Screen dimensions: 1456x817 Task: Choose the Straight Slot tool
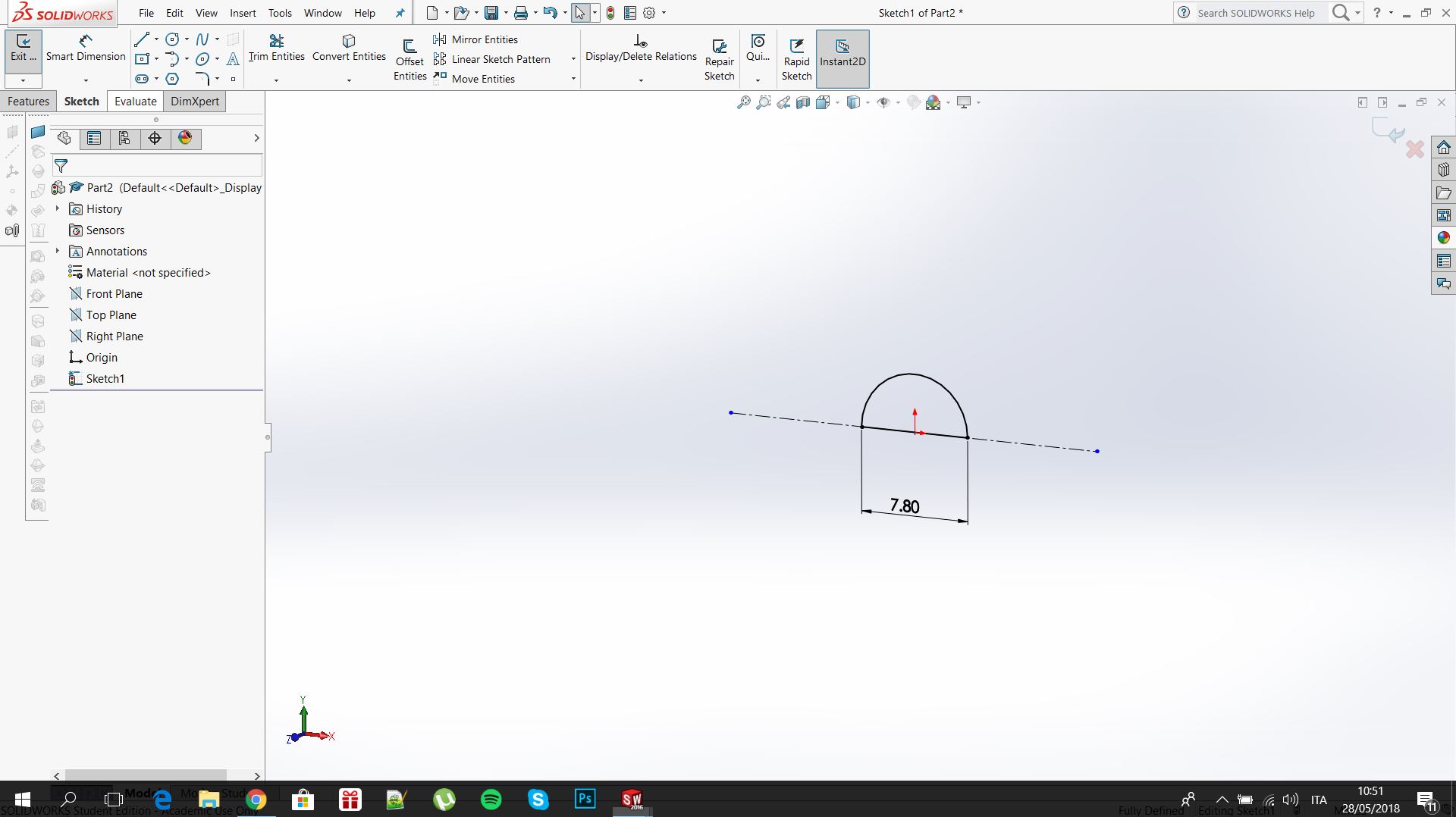(142, 79)
